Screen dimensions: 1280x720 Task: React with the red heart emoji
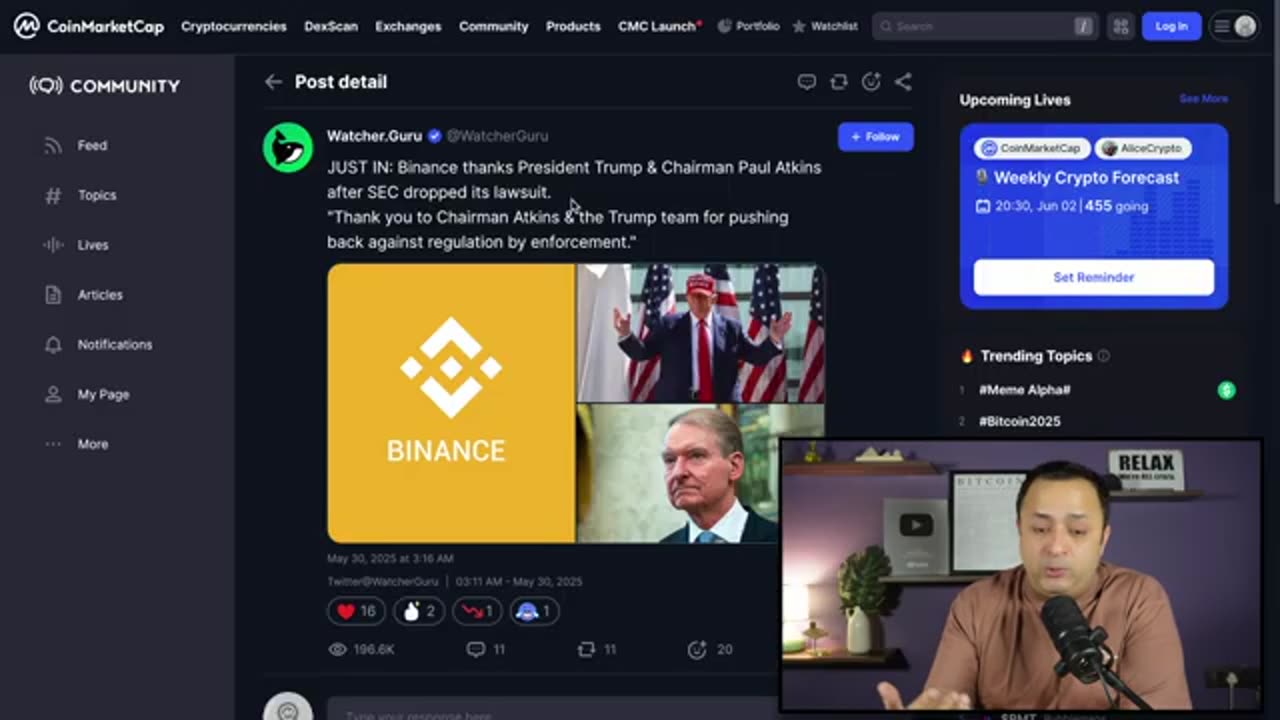click(356, 611)
